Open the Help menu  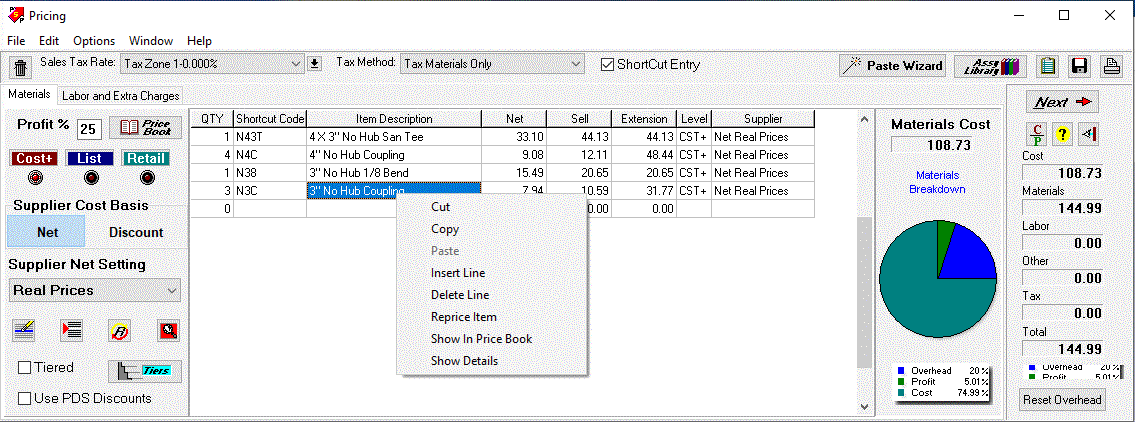pos(199,41)
